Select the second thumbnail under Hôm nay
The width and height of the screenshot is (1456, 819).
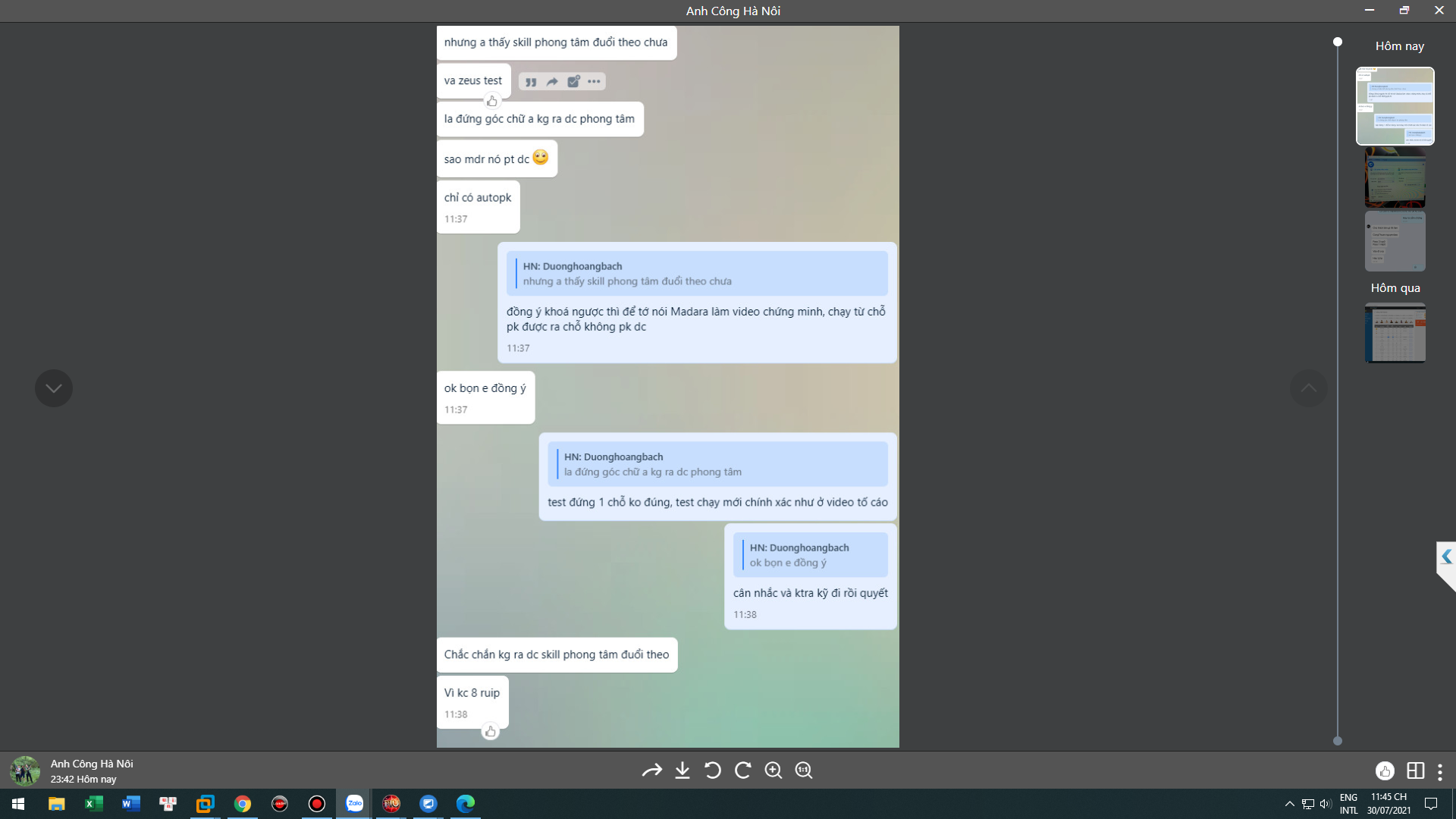click(1395, 178)
